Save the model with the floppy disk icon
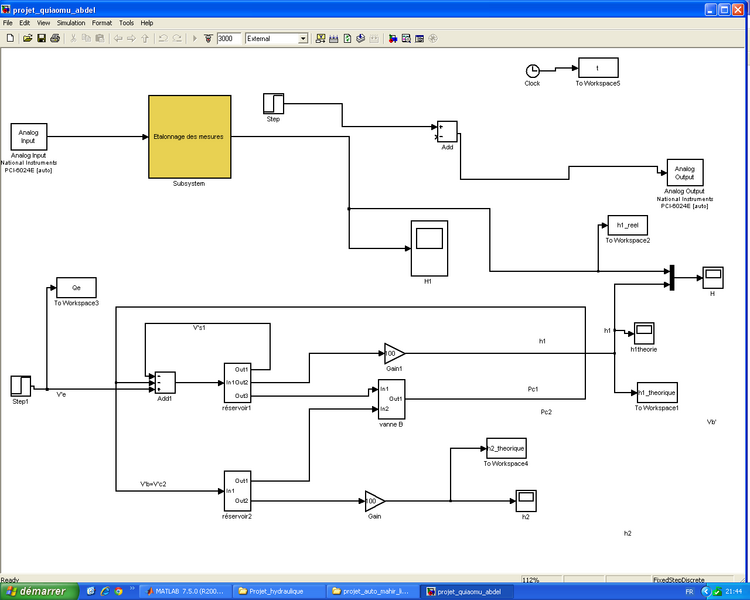750x600 pixels. pos(41,38)
